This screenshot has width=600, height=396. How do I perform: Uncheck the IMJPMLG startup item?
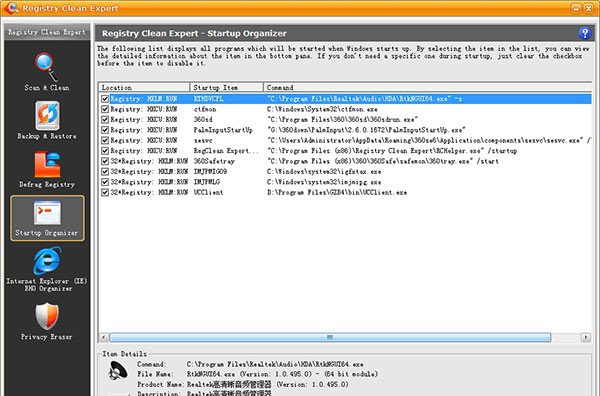(x=105, y=182)
